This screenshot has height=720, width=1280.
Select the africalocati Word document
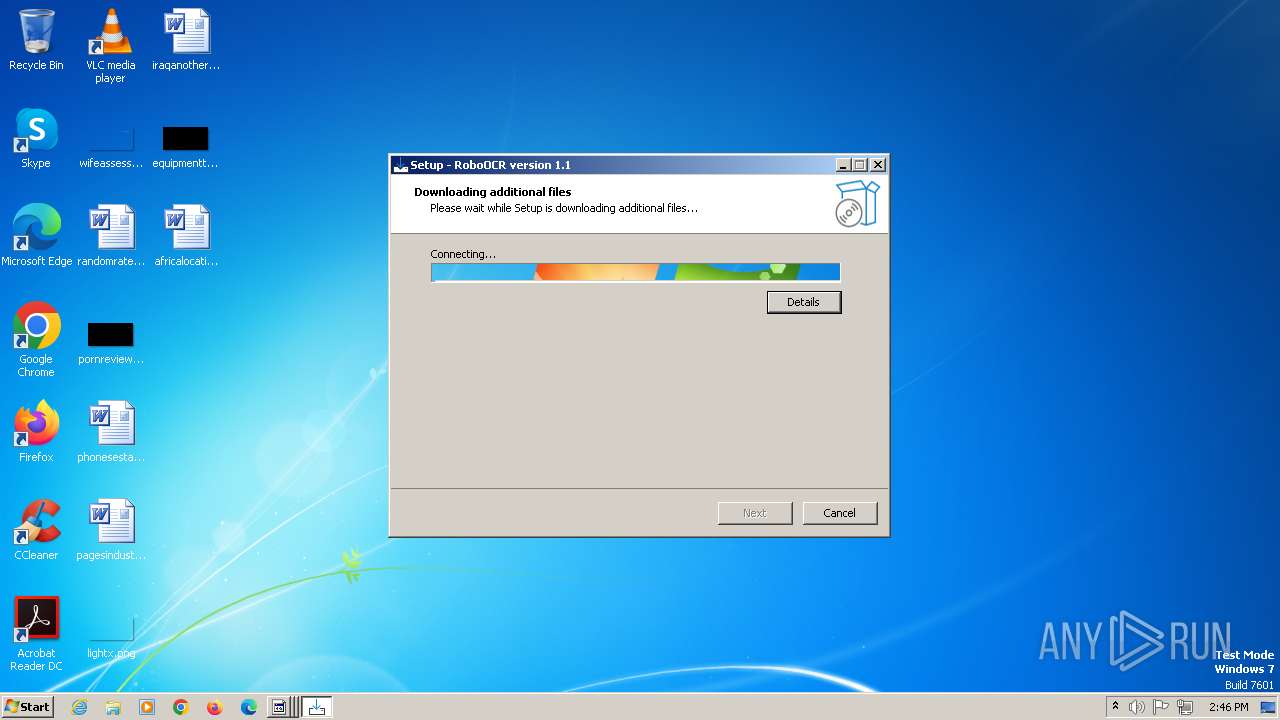186,236
